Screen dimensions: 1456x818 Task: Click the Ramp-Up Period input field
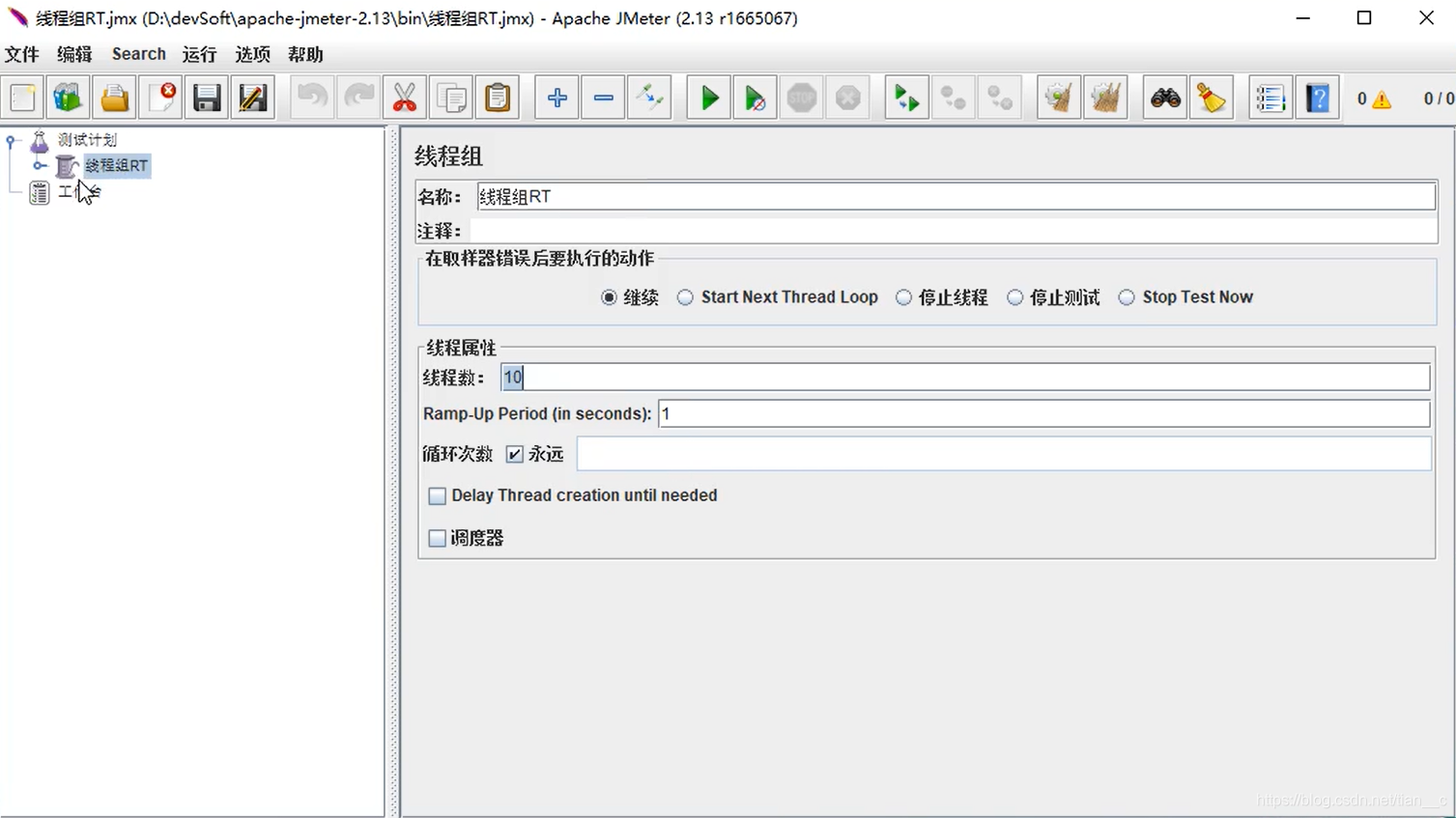click(x=1043, y=413)
